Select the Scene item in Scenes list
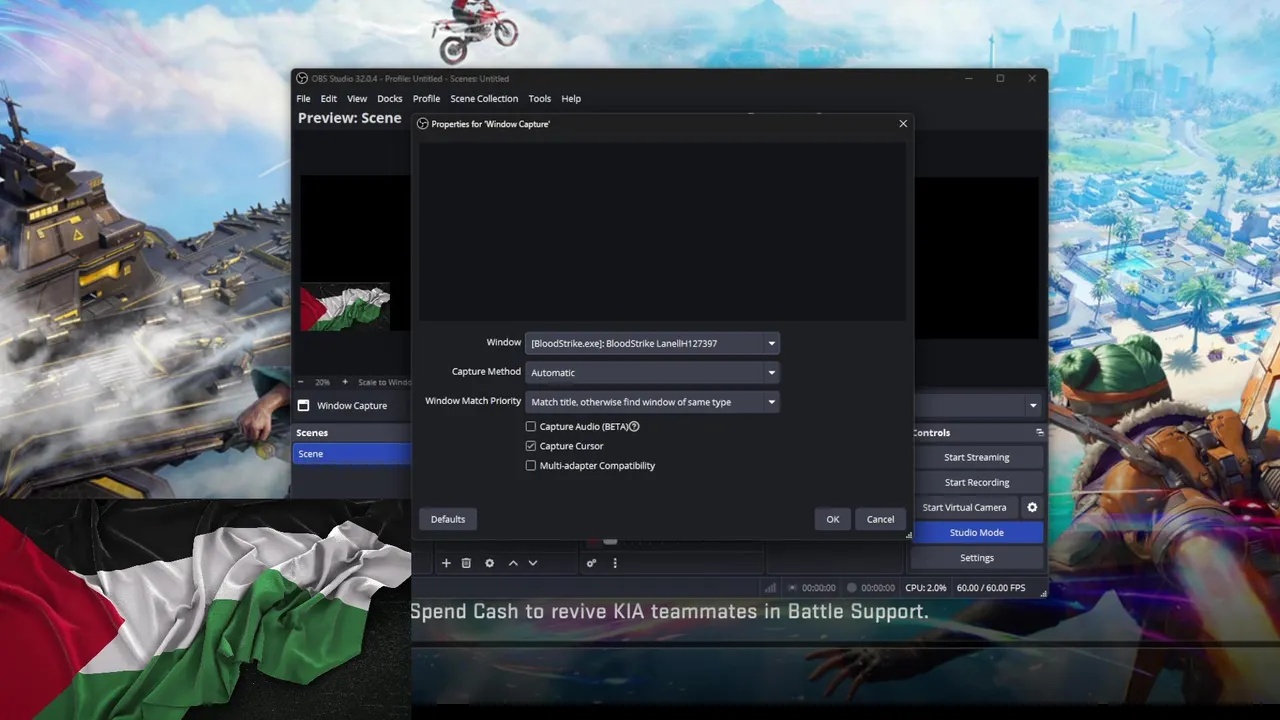The height and width of the screenshot is (720, 1280). [352, 454]
